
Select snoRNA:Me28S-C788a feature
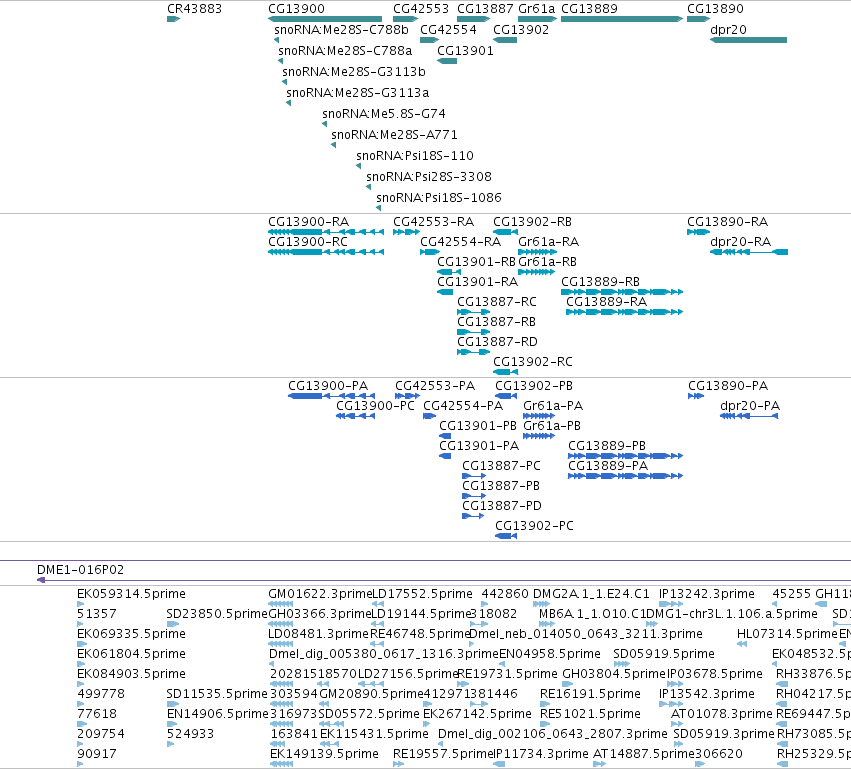[x=281, y=61]
